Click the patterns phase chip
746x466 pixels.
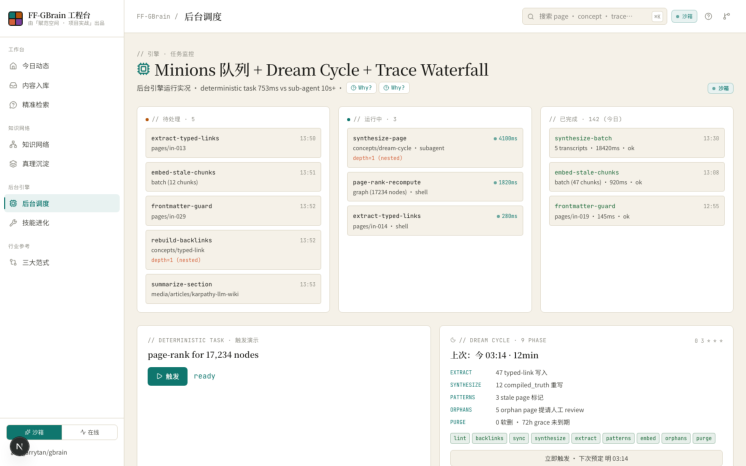point(618,438)
